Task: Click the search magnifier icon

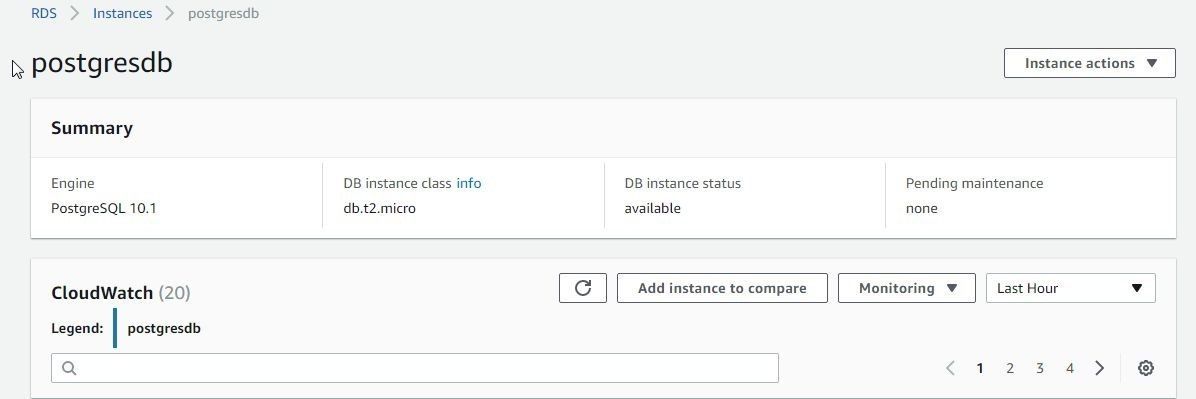Action: click(69, 368)
